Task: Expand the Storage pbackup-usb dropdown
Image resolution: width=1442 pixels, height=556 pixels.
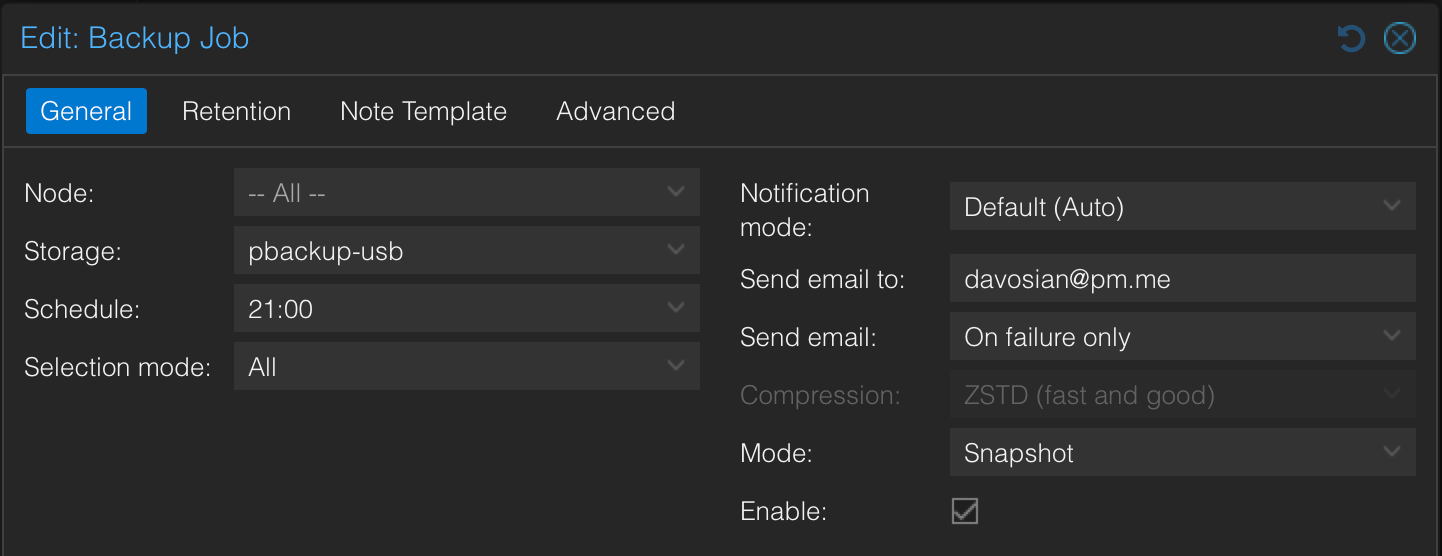Action: click(x=467, y=250)
